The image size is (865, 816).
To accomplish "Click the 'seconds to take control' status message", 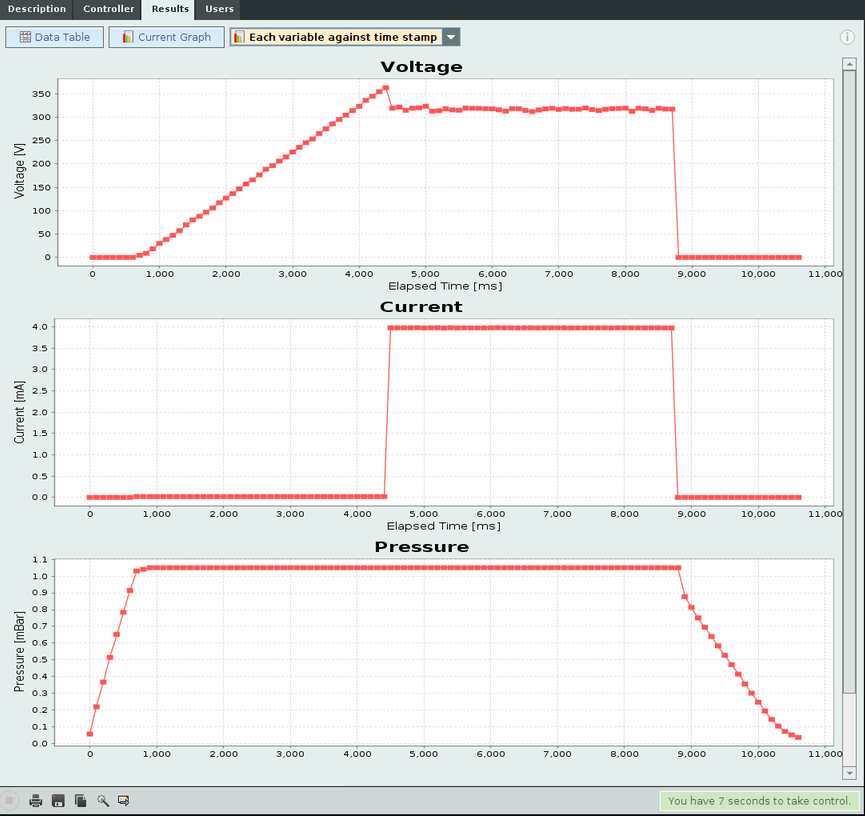I will click(x=758, y=801).
